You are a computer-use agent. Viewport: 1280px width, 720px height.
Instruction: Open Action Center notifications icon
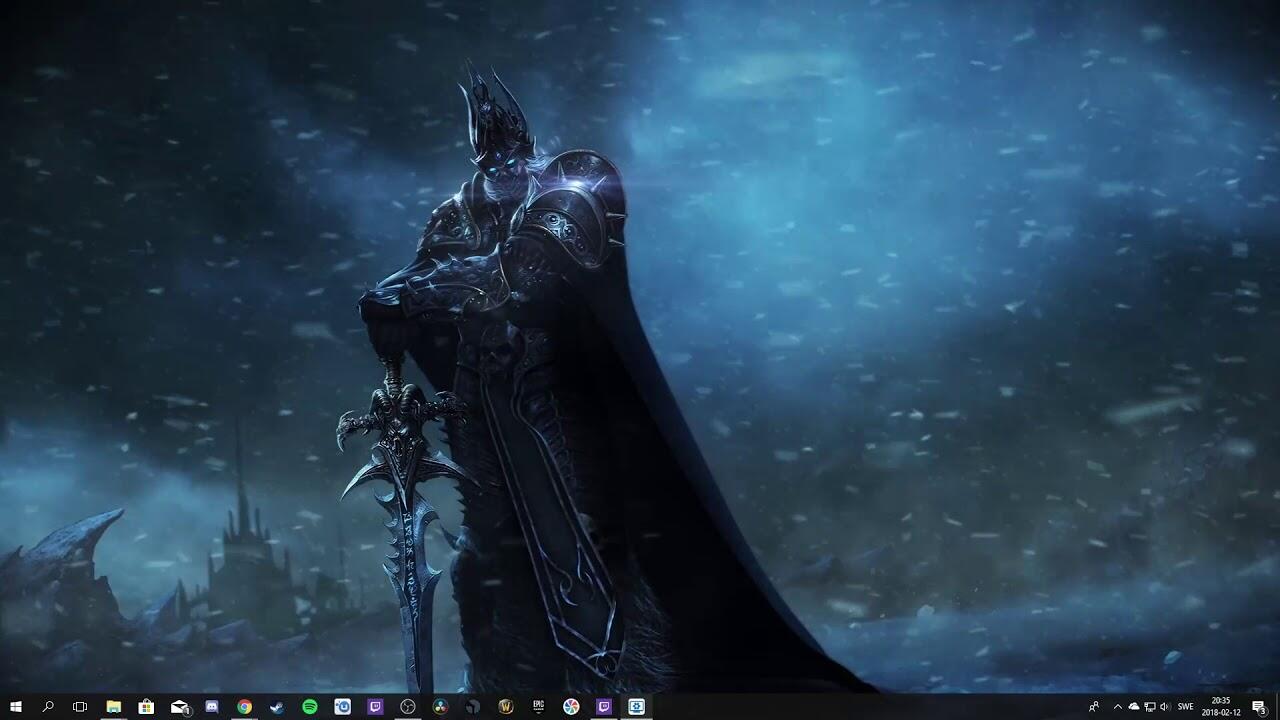[x=1258, y=707]
